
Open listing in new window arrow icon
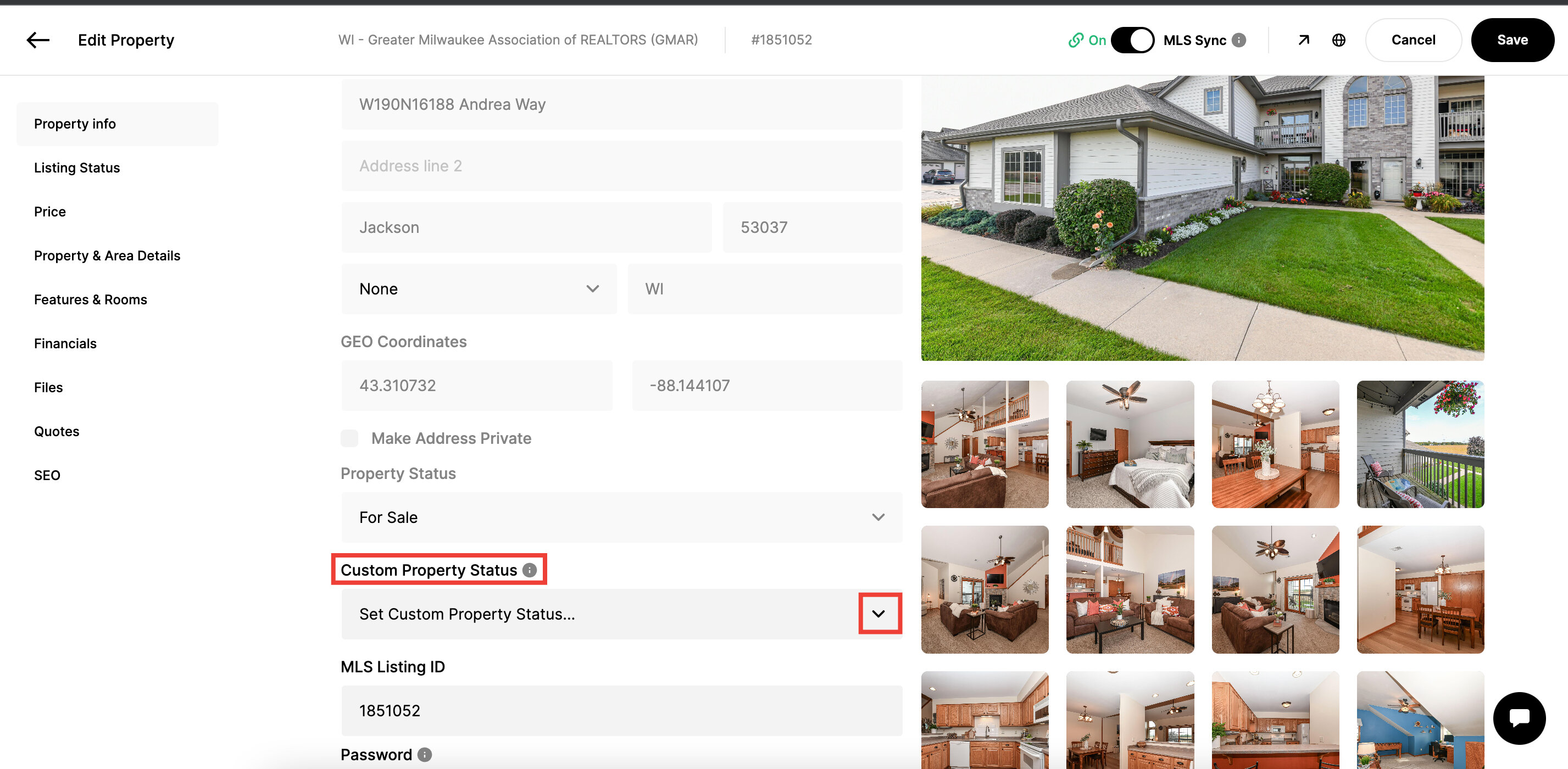coord(1303,40)
